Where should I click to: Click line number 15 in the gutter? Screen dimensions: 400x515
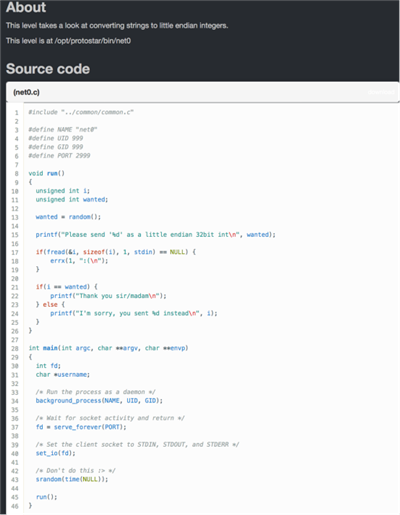[x=15, y=235]
